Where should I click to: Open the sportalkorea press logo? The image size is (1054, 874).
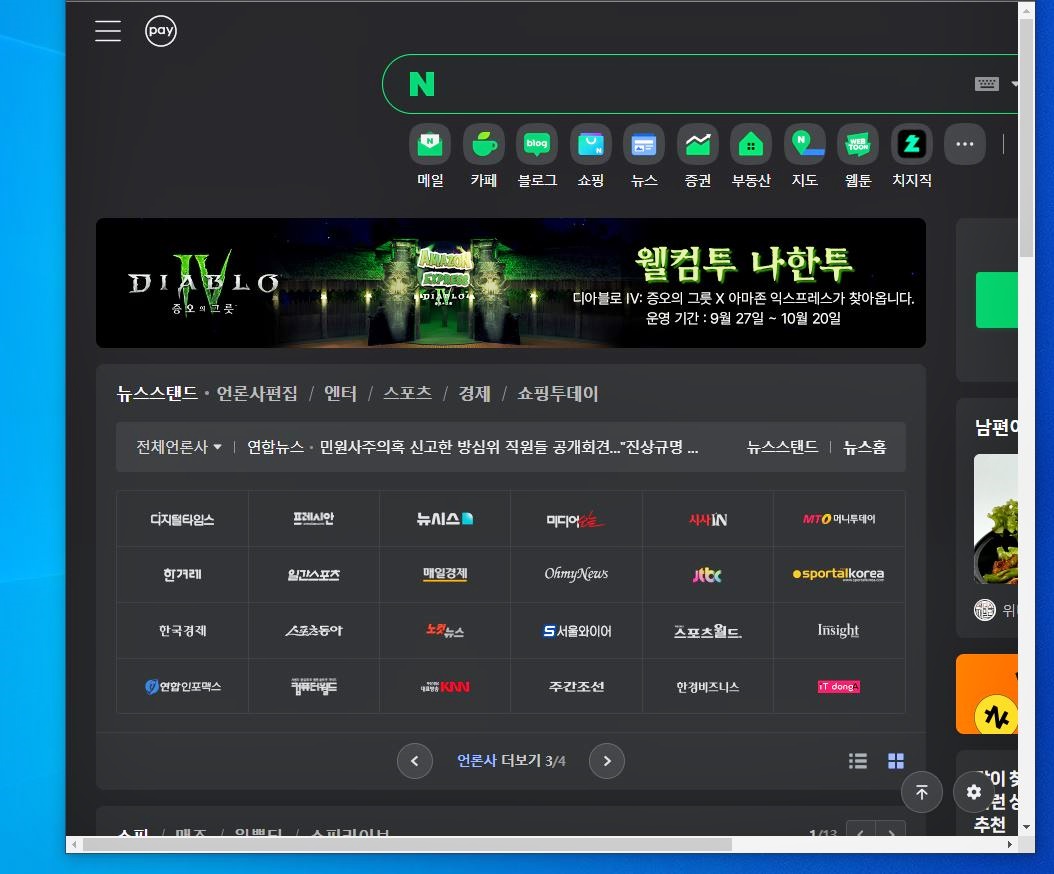pos(839,575)
